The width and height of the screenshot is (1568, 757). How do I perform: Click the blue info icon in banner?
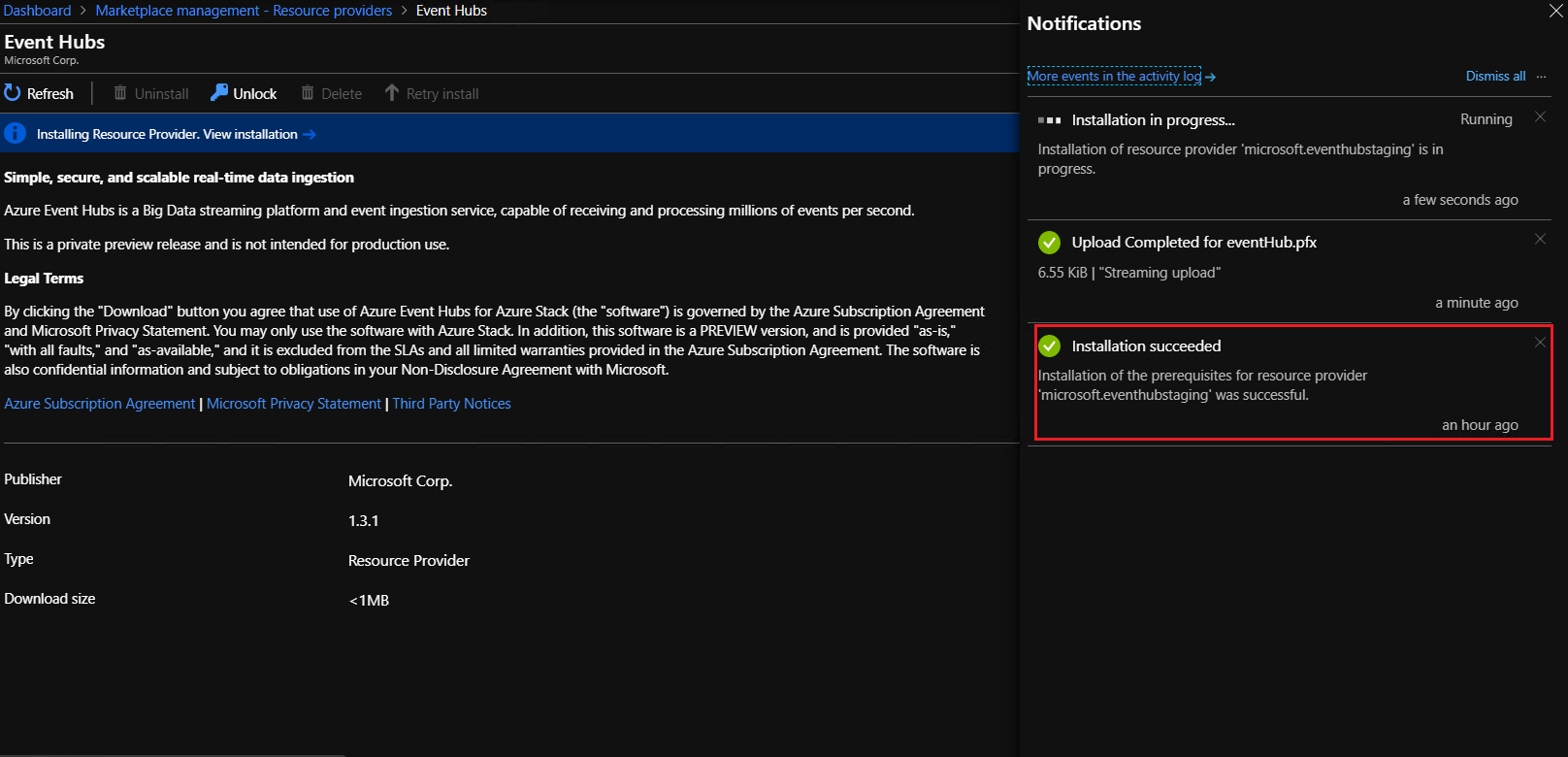[x=16, y=134]
